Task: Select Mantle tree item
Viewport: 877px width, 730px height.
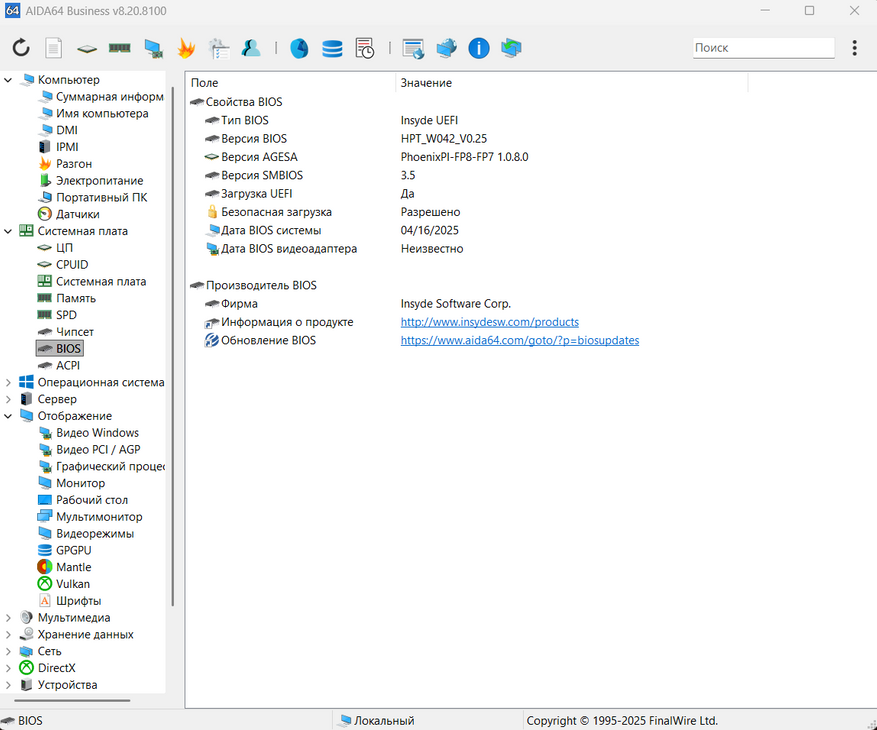Action: tap(64, 567)
